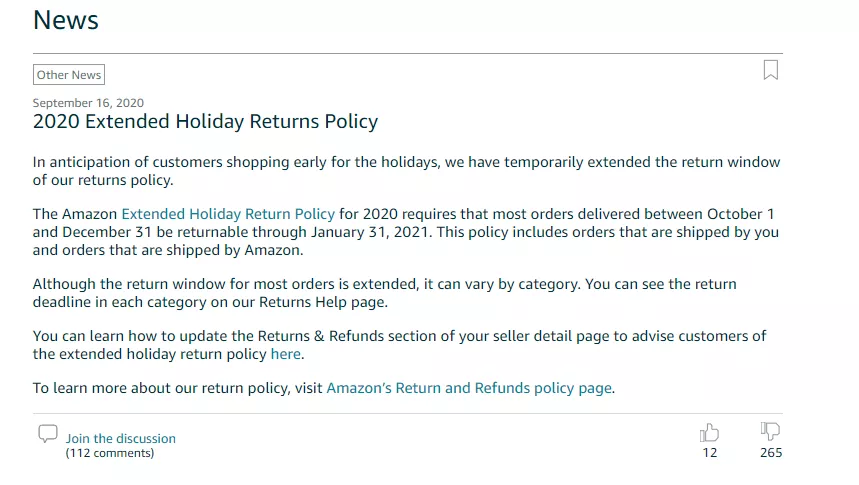
Task: Click the September 16, 2020 date
Action: click(88, 103)
